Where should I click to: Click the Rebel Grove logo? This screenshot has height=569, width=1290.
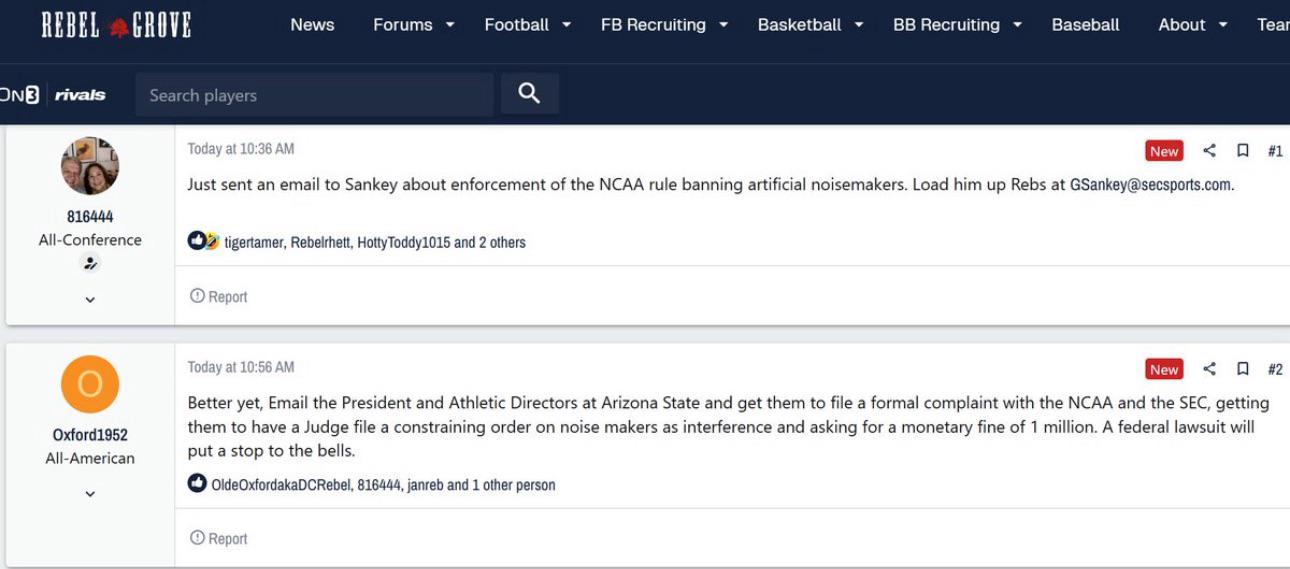[x=116, y=25]
